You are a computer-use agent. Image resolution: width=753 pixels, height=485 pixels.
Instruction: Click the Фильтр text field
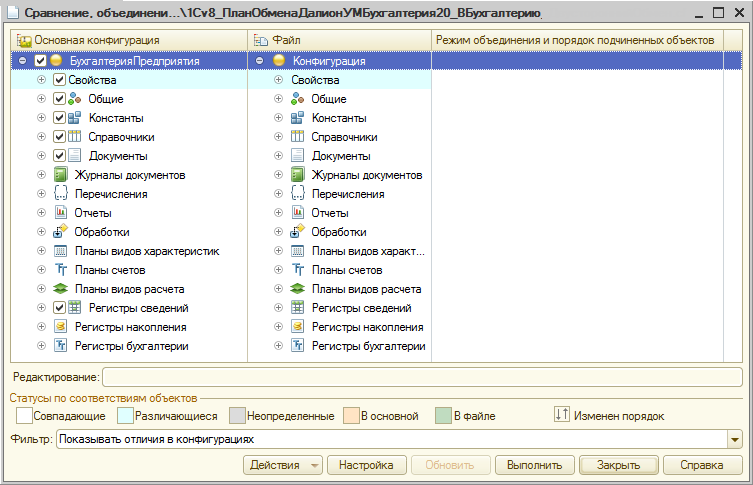click(x=392, y=439)
